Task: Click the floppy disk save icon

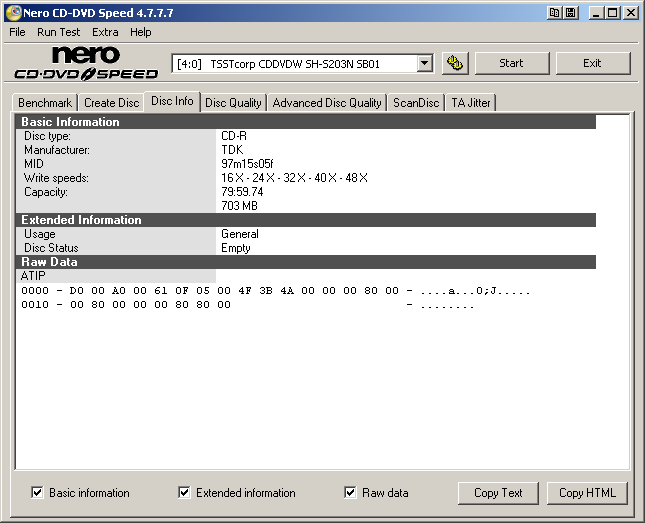Action: pyautogui.click(x=570, y=12)
